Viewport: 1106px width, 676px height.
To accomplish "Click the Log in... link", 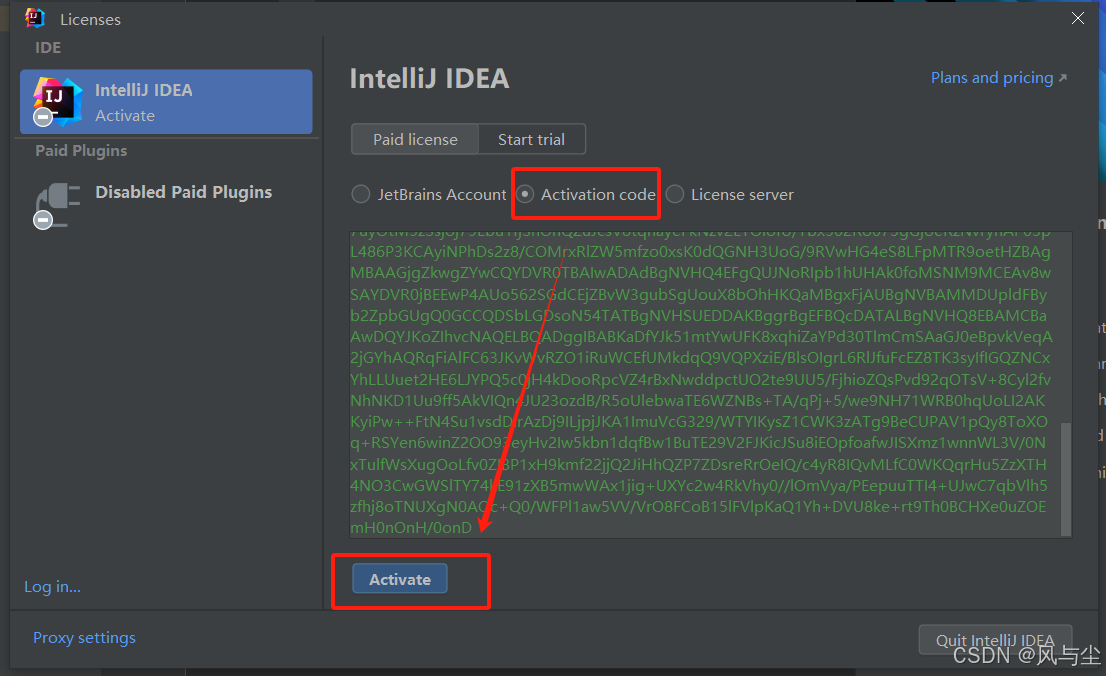I will (x=52, y=587).
